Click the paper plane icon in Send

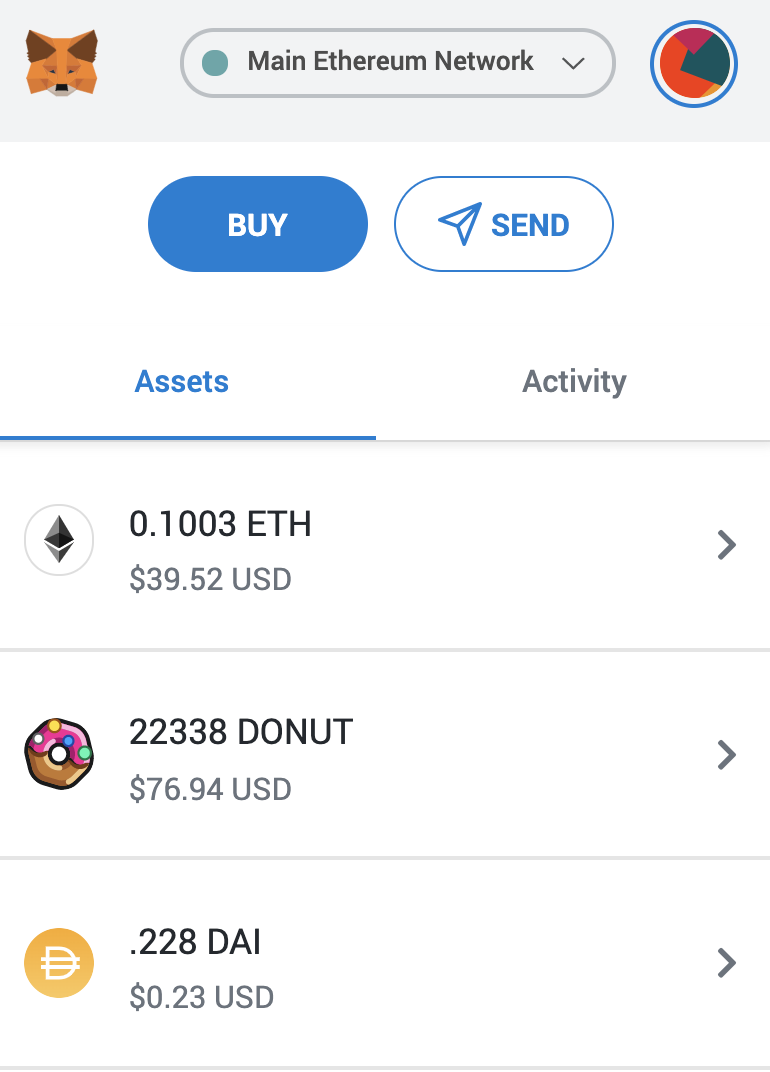pyautogui.click(x=460, y=224)
